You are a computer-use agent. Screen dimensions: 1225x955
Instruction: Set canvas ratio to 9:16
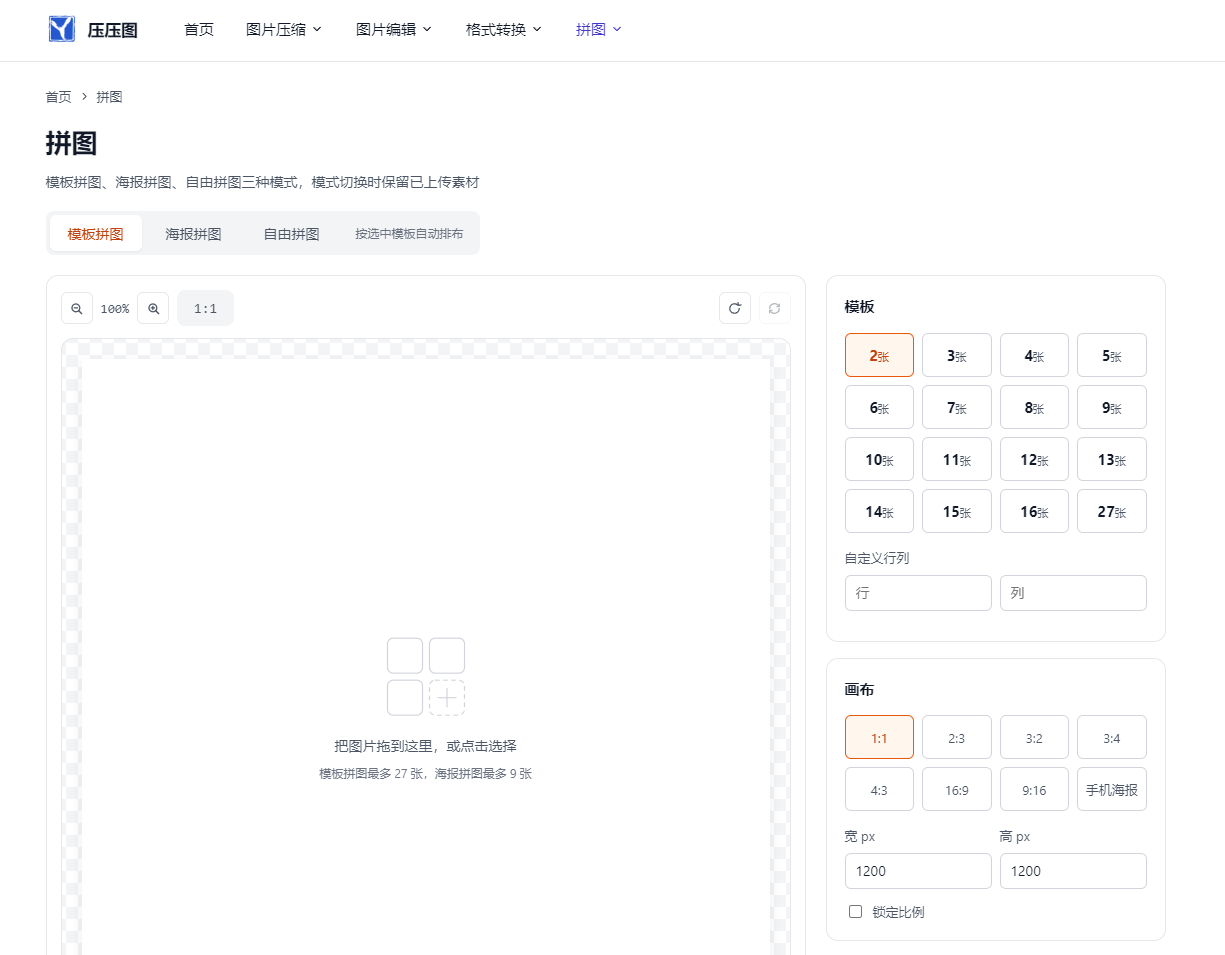[x=1034, y=789]
